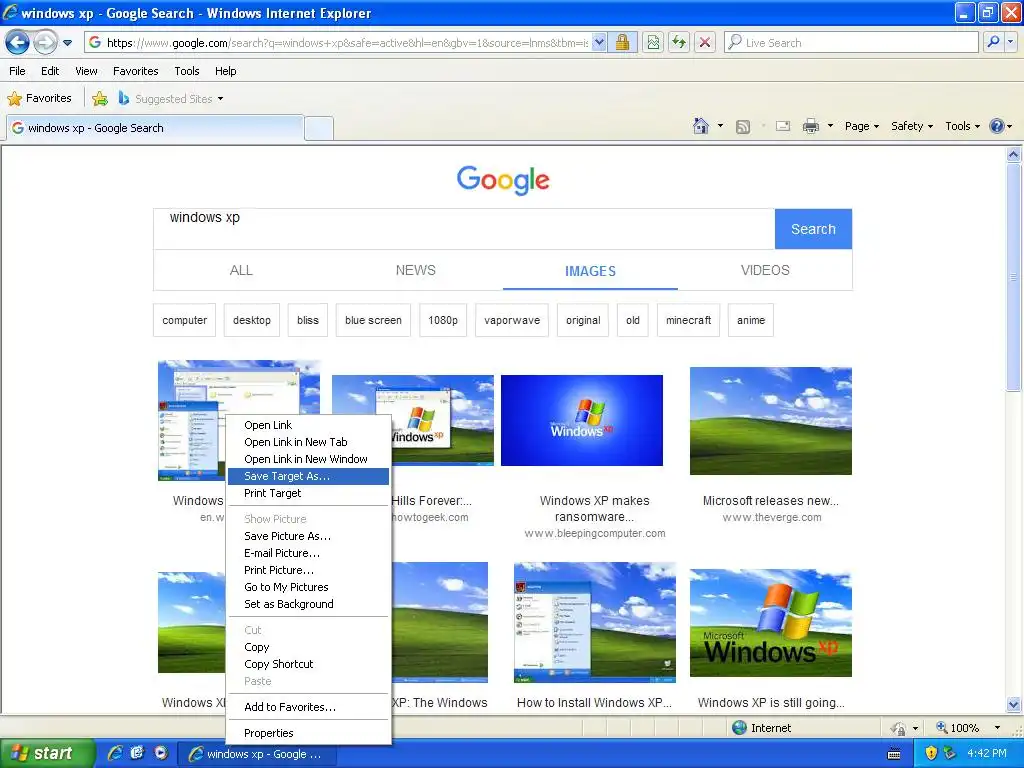The image size is (1024, 768).
Task: Open the Tools menu in menu bar
Action: click(187, 71)
